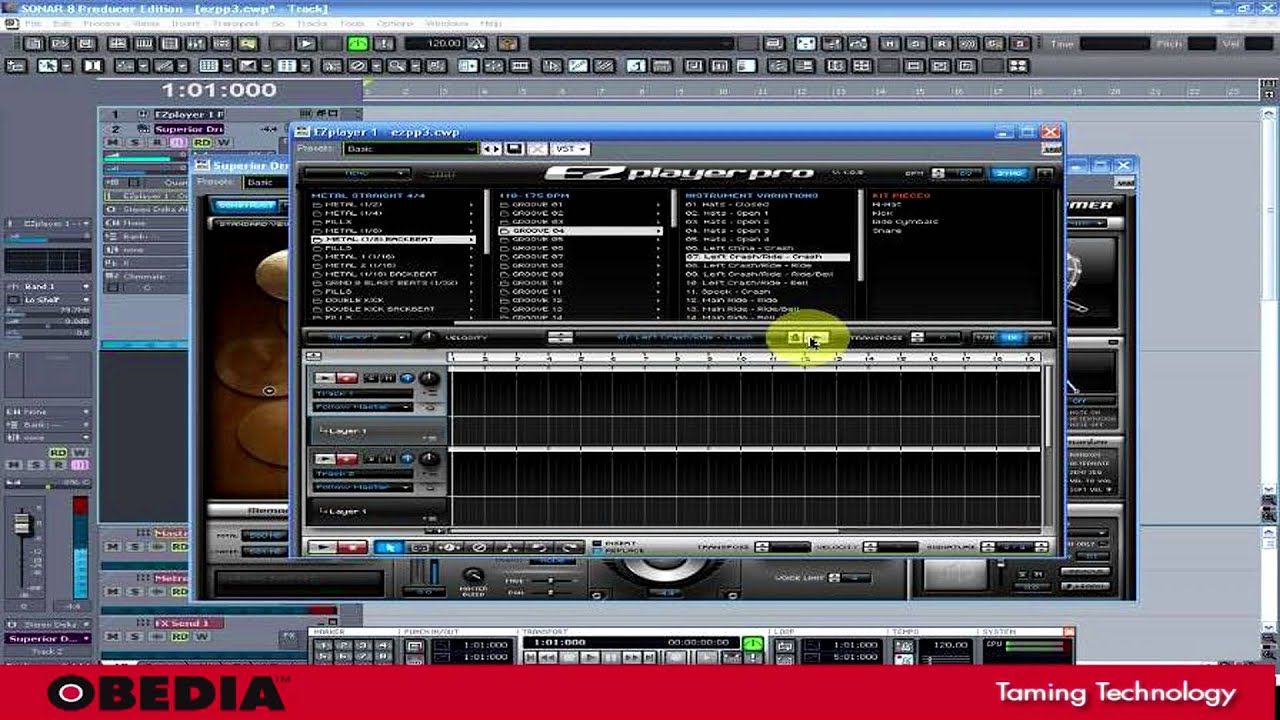This screenshot has width=1280, height=720.
Task: Click Ride Cymbals under Kit Pieces
Action: click(x=905, y=222)
